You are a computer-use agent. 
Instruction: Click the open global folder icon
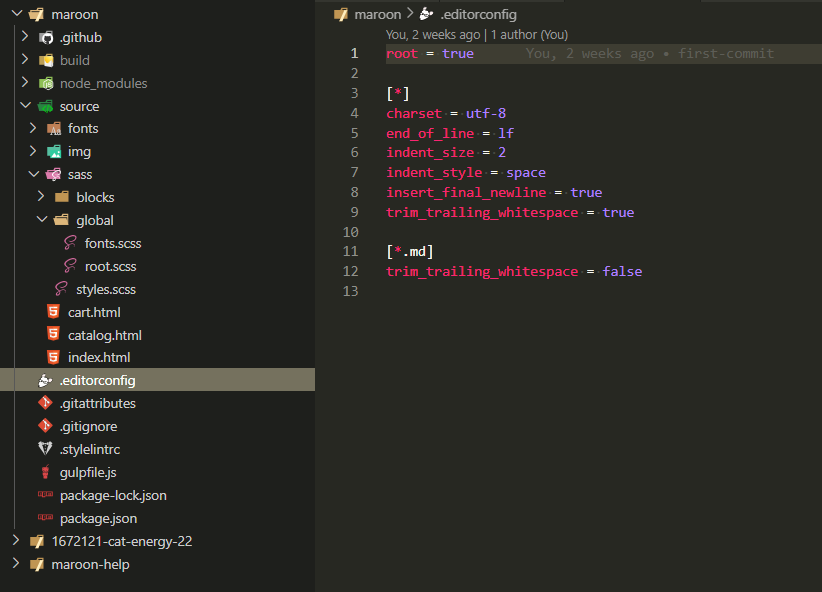coord(62,220)
